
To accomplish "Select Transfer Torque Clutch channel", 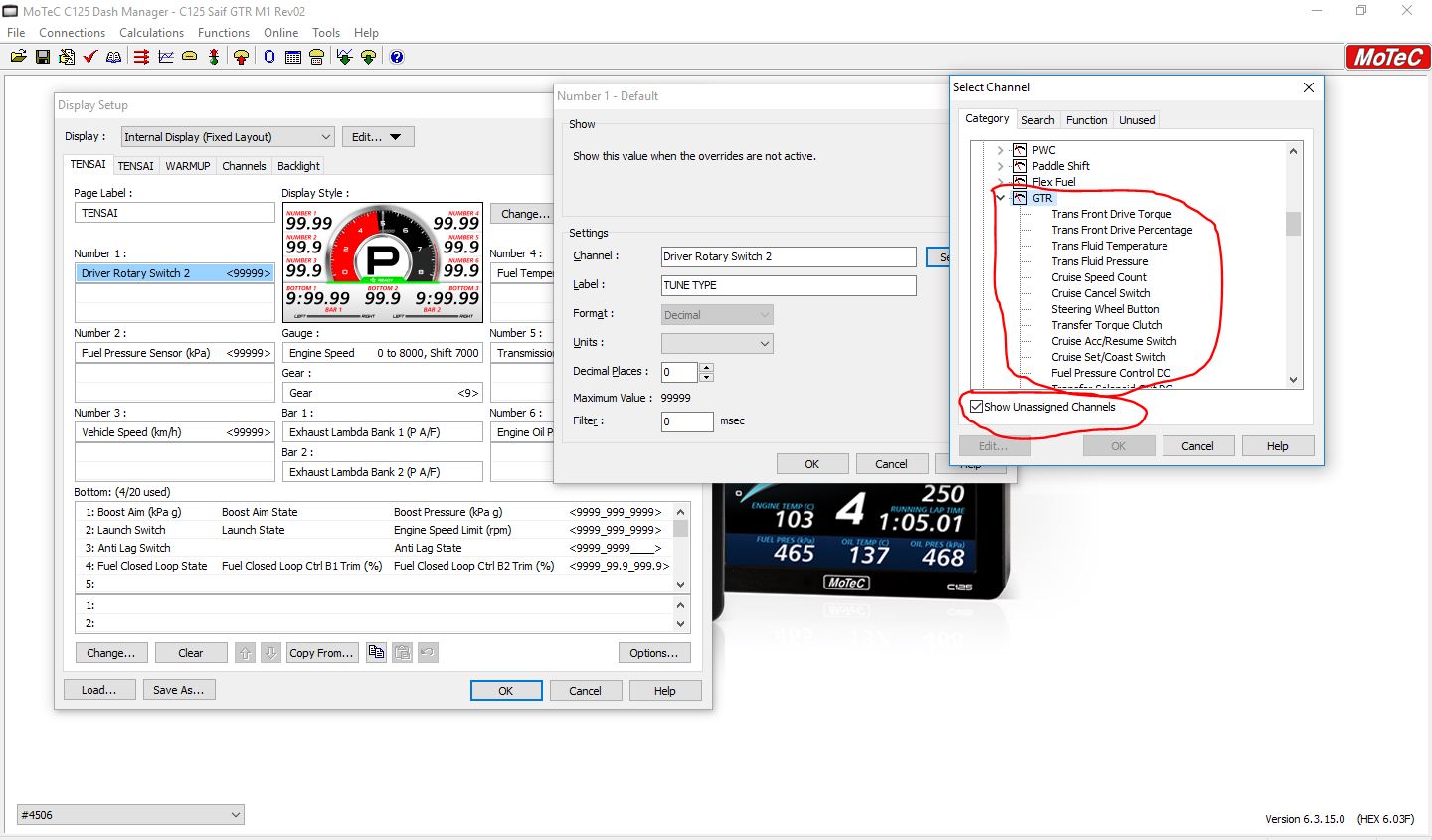I will (x=1107, y=325).
